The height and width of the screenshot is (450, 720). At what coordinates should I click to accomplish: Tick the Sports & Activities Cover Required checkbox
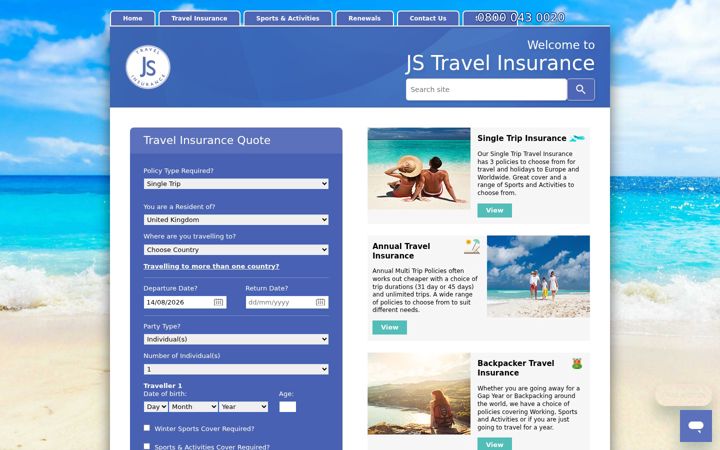(x=147, y=446)
